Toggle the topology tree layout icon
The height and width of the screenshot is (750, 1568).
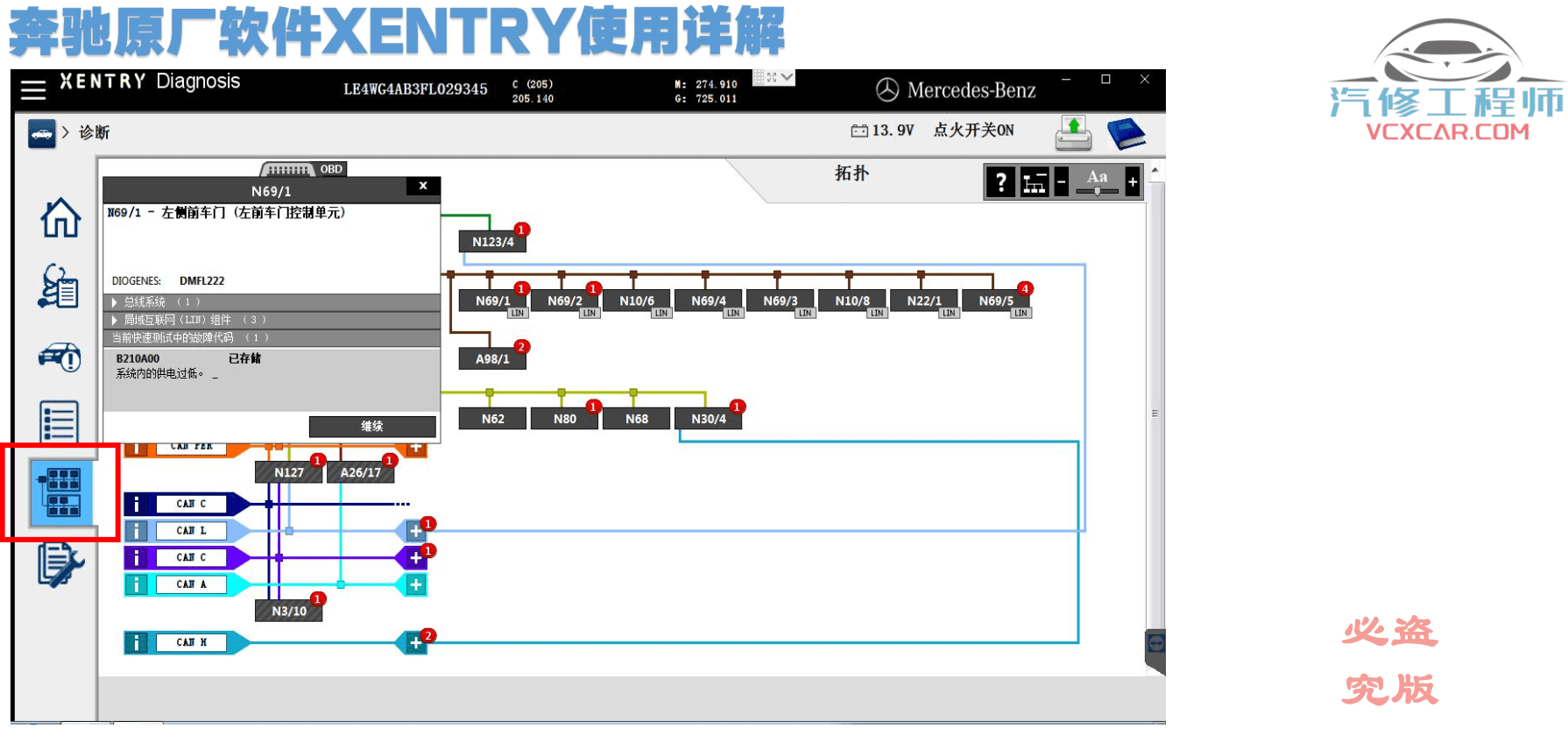(1035, 182)
